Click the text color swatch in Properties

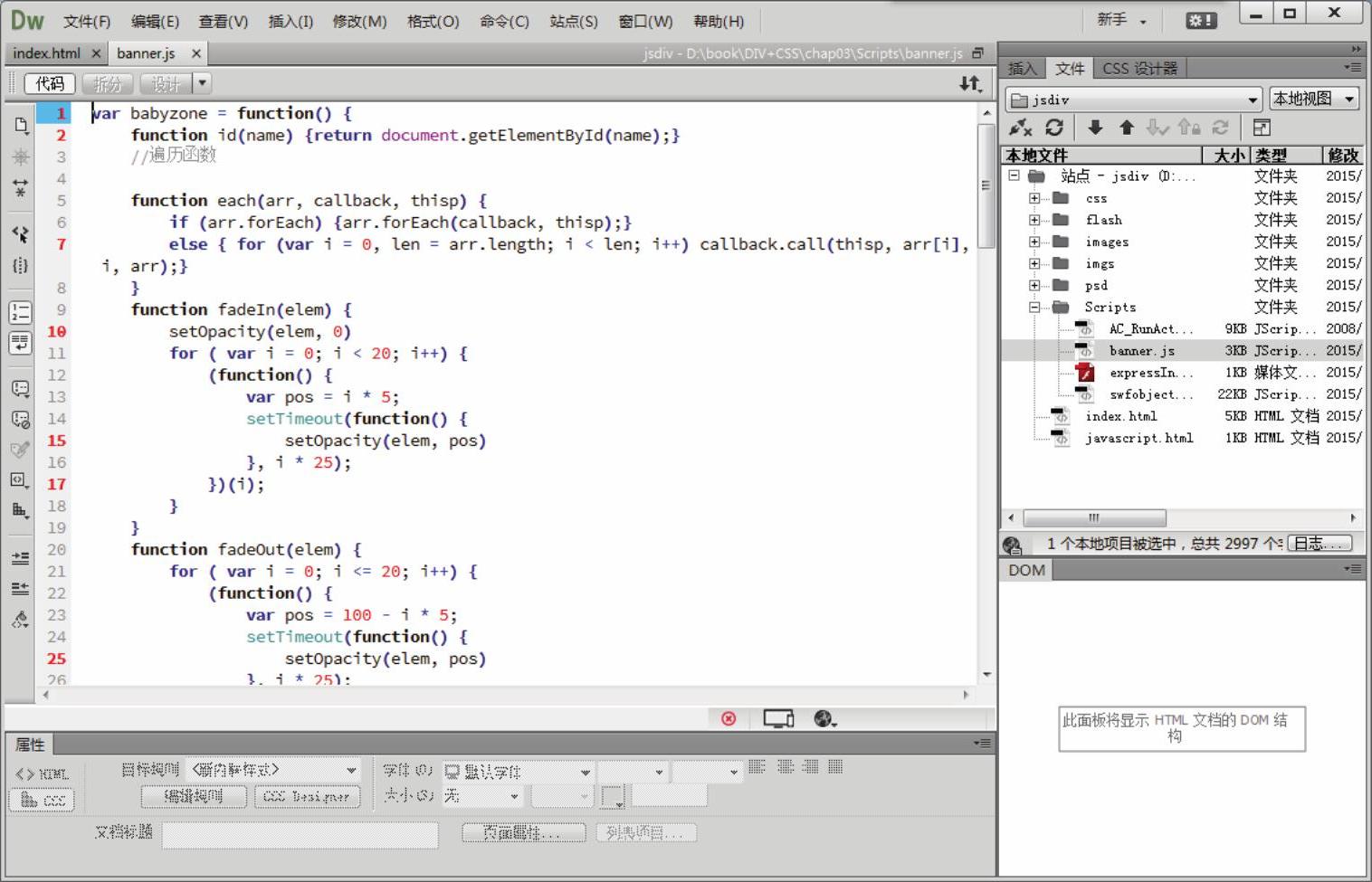point(613,797)
